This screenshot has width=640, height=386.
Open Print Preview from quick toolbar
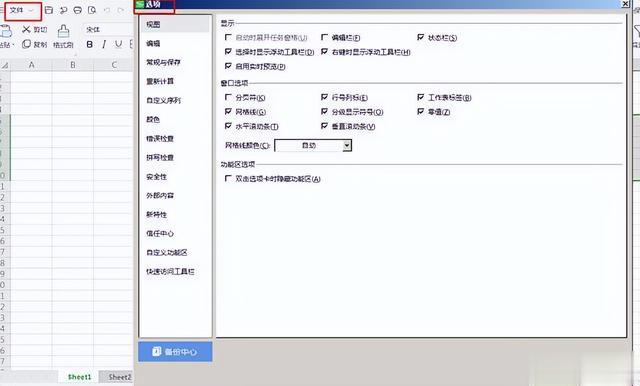coord(92,10)
